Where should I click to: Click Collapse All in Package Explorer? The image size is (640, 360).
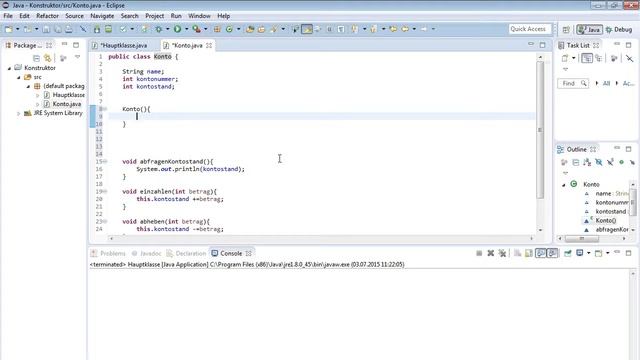pos(36,58)
